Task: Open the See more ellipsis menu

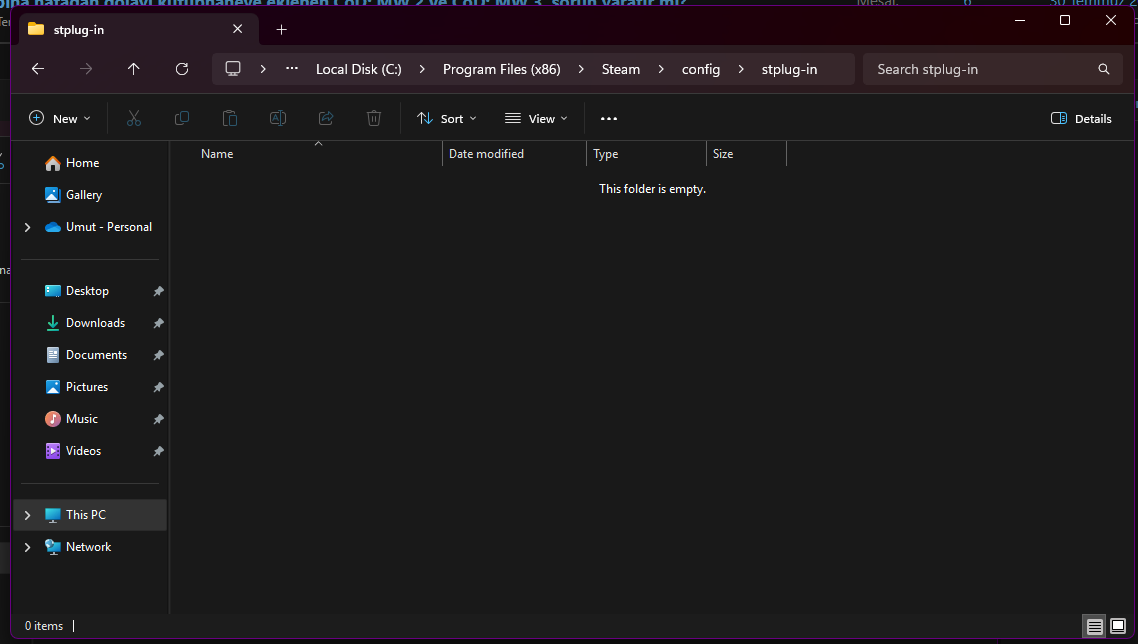Action: click(609, 118)
